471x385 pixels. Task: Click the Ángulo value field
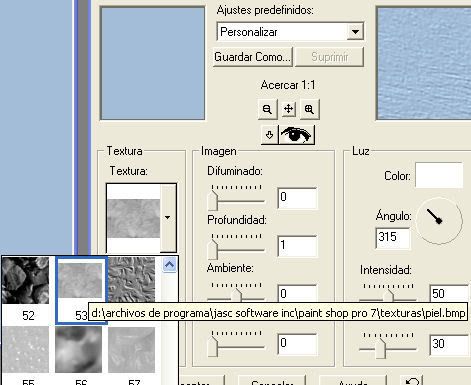392,238
